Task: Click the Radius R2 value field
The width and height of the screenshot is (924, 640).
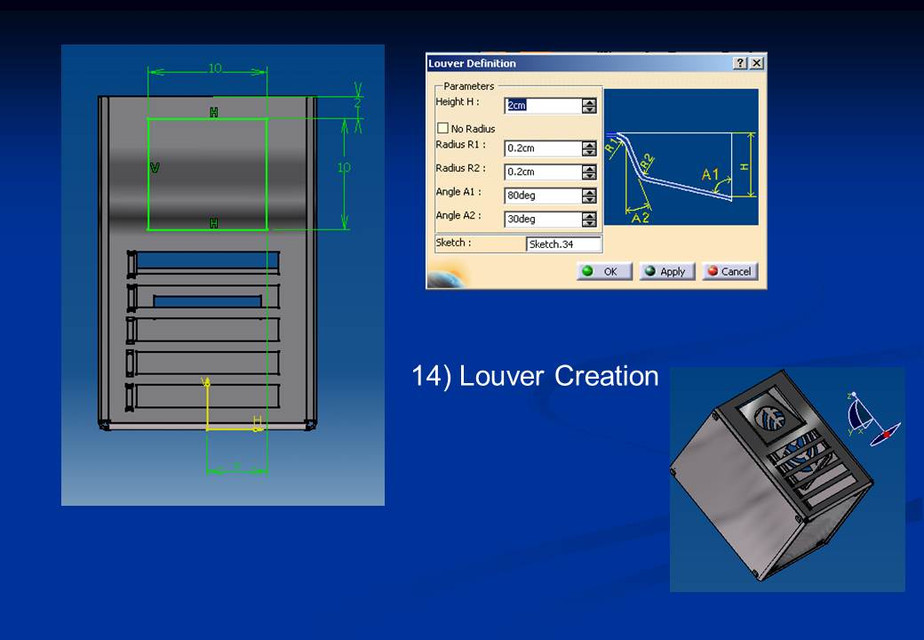Action: (543, 171)
